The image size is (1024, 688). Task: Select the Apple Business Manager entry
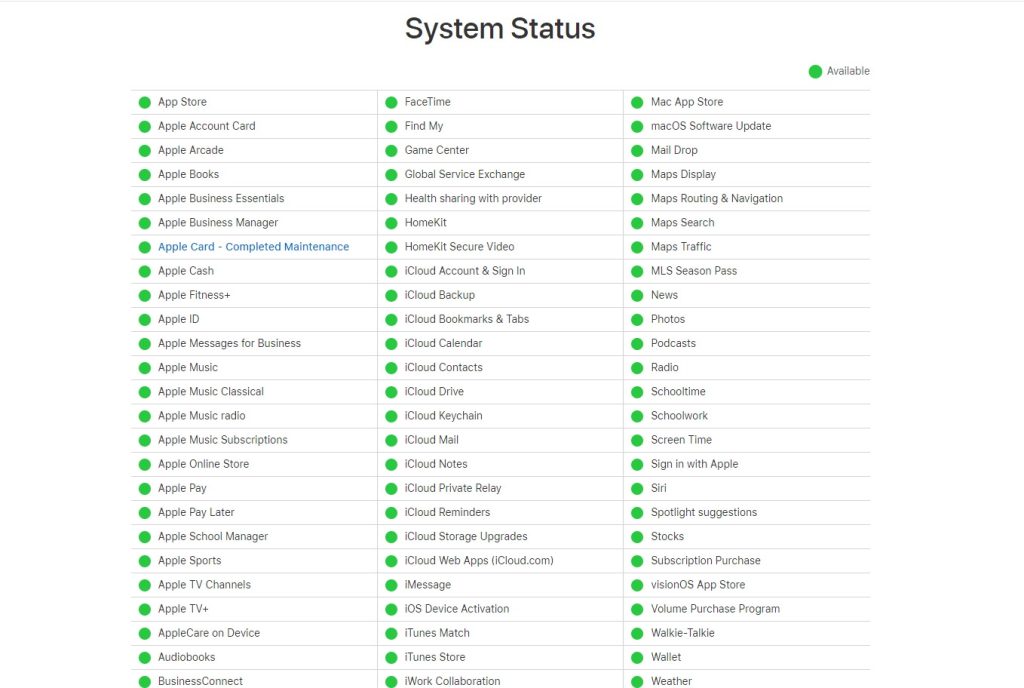tap(218, 223)
